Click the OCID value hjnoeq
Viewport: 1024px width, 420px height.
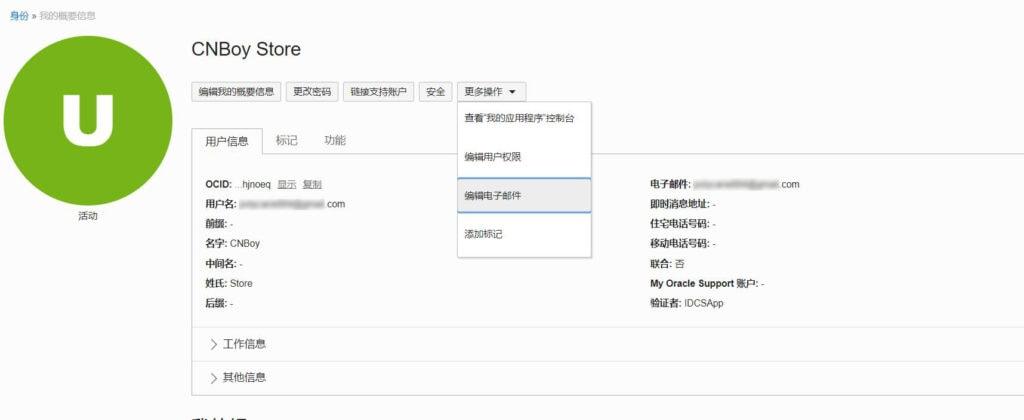253,185
